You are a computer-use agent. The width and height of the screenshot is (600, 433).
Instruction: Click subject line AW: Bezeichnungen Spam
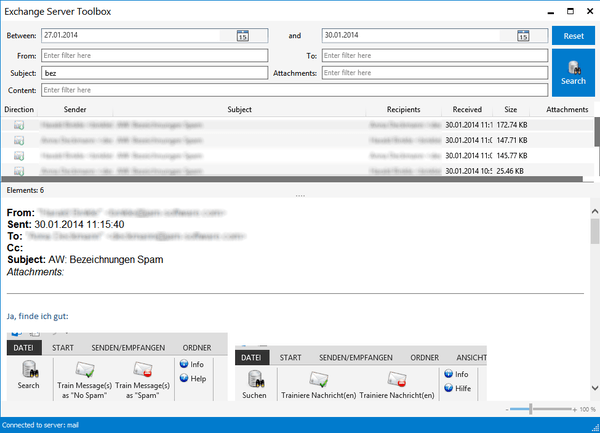click(x=106, y=260)
